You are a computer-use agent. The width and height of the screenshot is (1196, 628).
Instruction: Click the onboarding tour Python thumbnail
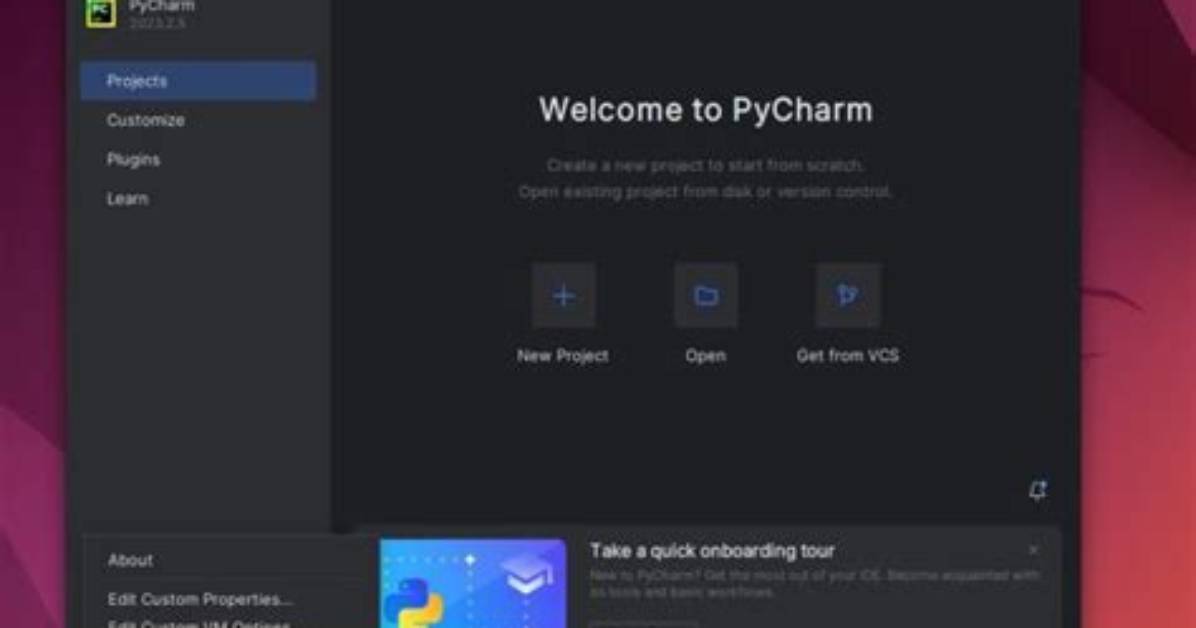point(474,584)
